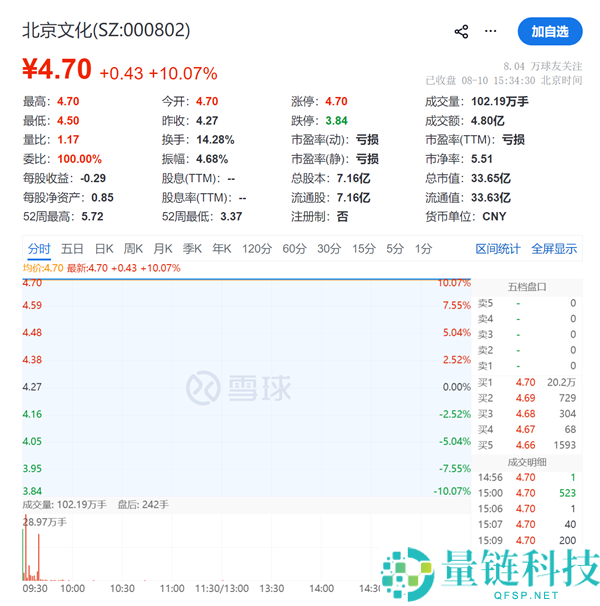Click the 15:06 trade detail row
Viewport: 600px width, 606px height.
527,509
